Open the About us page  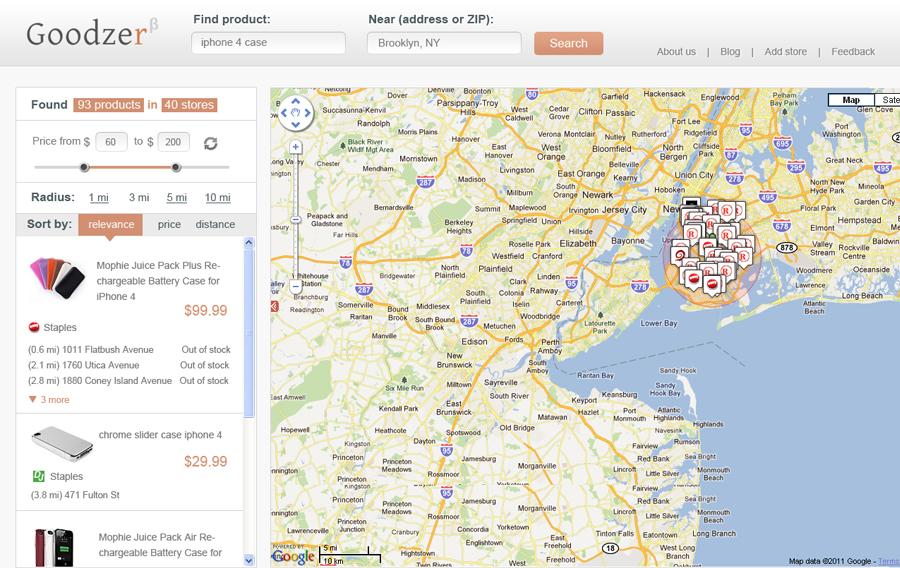pyautogui.click(x=676, y=52)
